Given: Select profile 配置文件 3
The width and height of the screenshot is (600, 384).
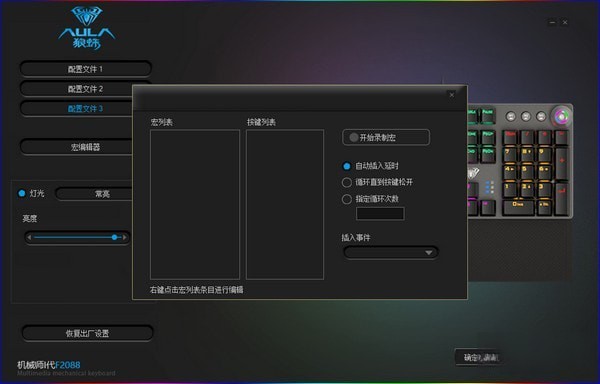Looking at the screenshot, I should coord(77,109).
